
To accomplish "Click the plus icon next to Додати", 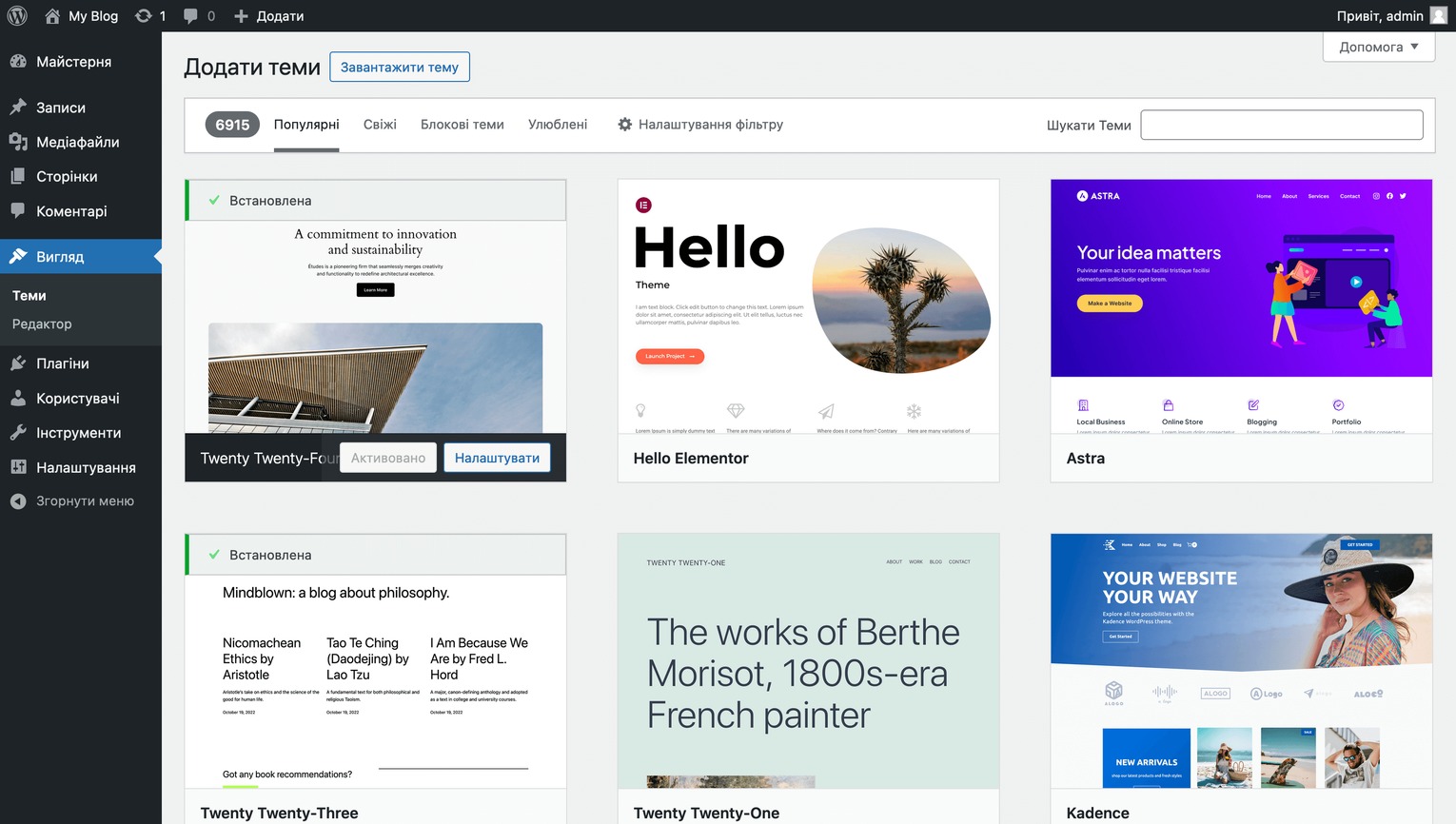I will coord(241,16).
